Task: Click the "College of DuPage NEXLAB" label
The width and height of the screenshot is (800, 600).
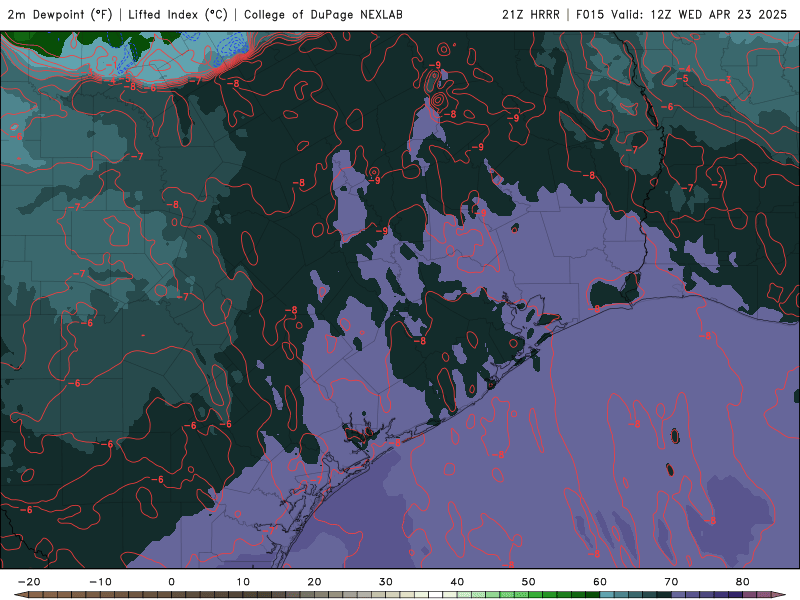Action: (323, 15)
